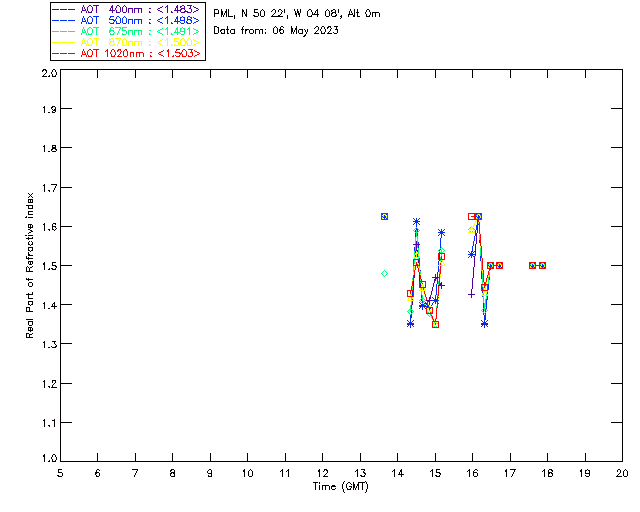
Task: Click y-axis tick label 1.6
Action: click(49, 227)
